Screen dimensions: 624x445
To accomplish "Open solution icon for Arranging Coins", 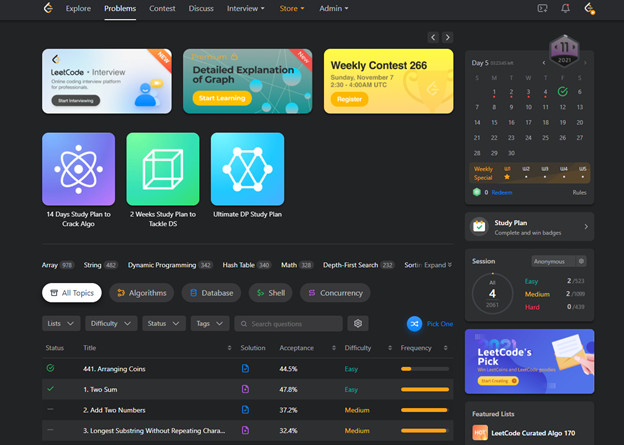I will tap(246, 369).
